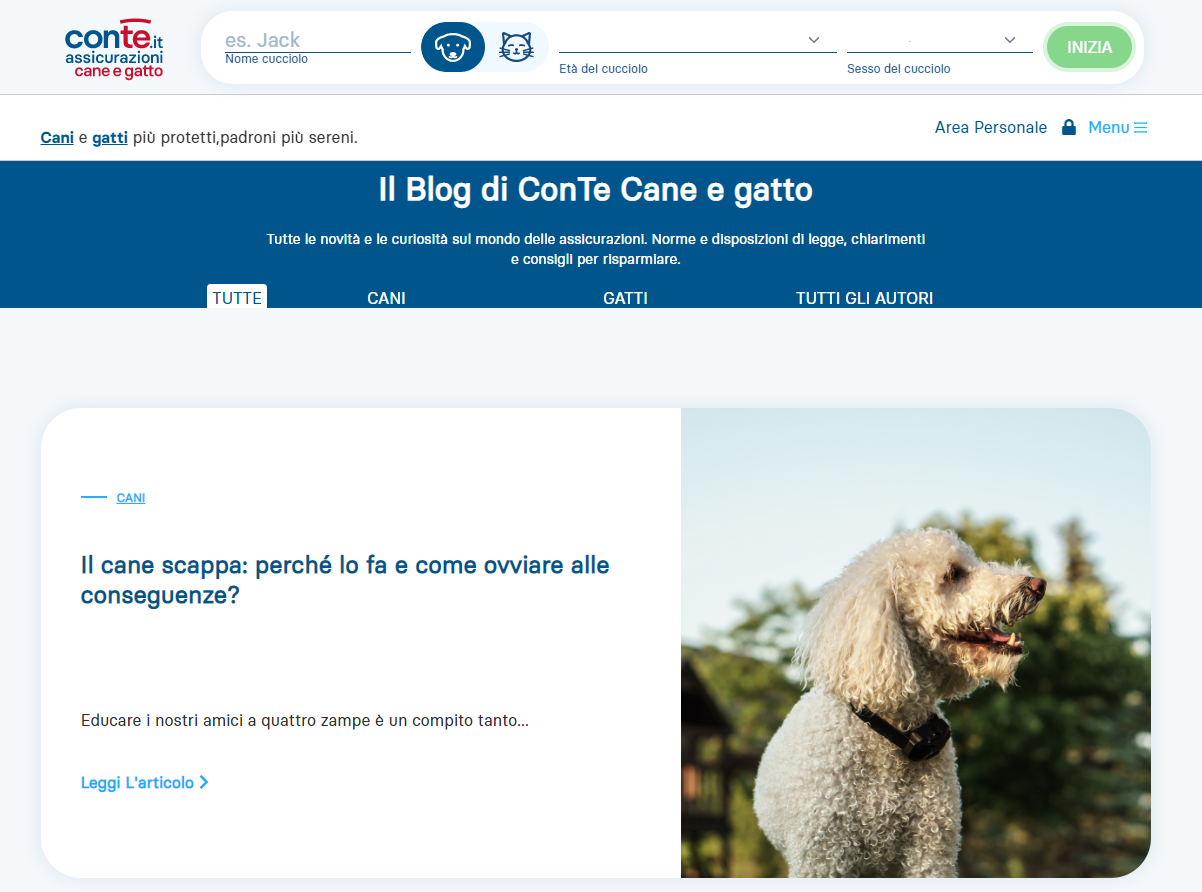Follow the underlined gatti link in tagline
Viewport: 1202px width, 892px height.
[x=110, y=138]
